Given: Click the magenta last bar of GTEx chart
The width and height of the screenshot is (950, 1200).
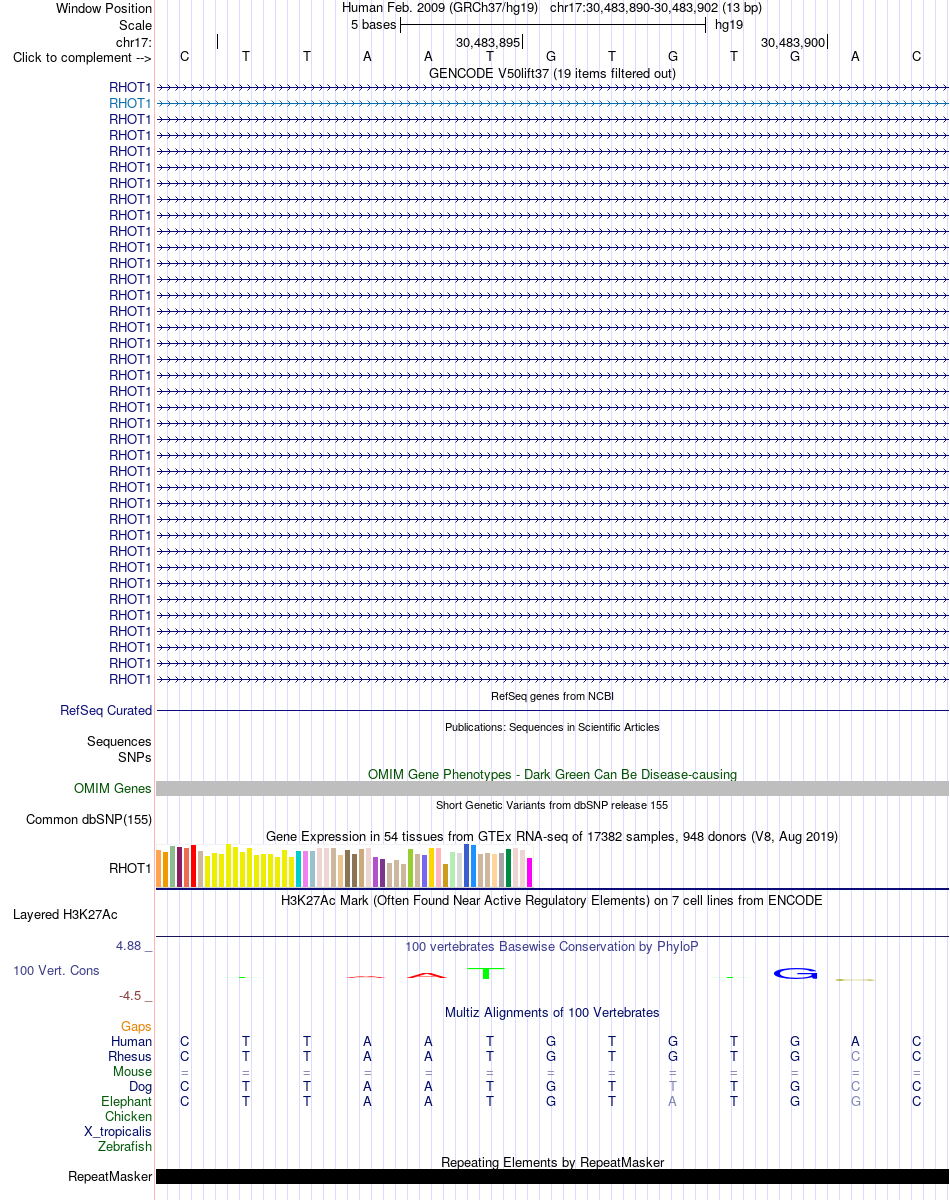Looking at the screenshot, I should [530, 872].
